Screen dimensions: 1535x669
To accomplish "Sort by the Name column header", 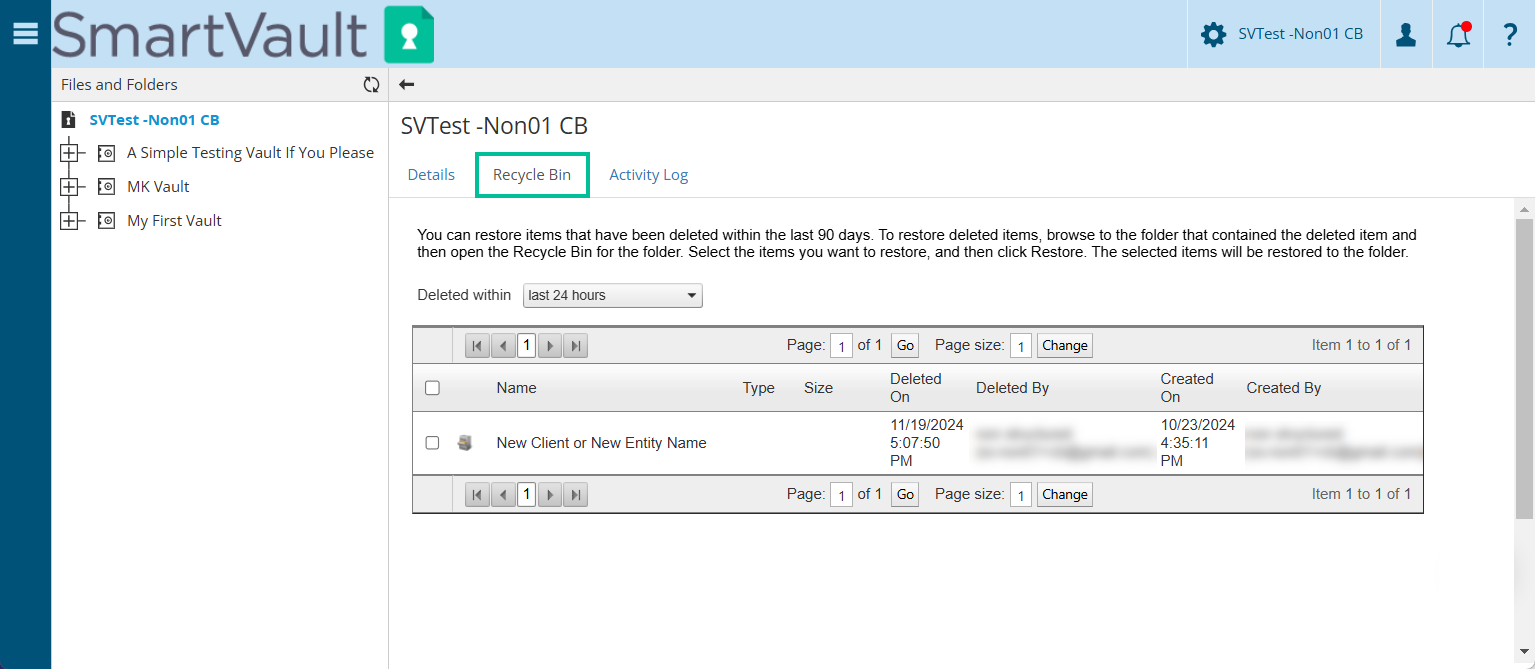I will click(516, 388).
